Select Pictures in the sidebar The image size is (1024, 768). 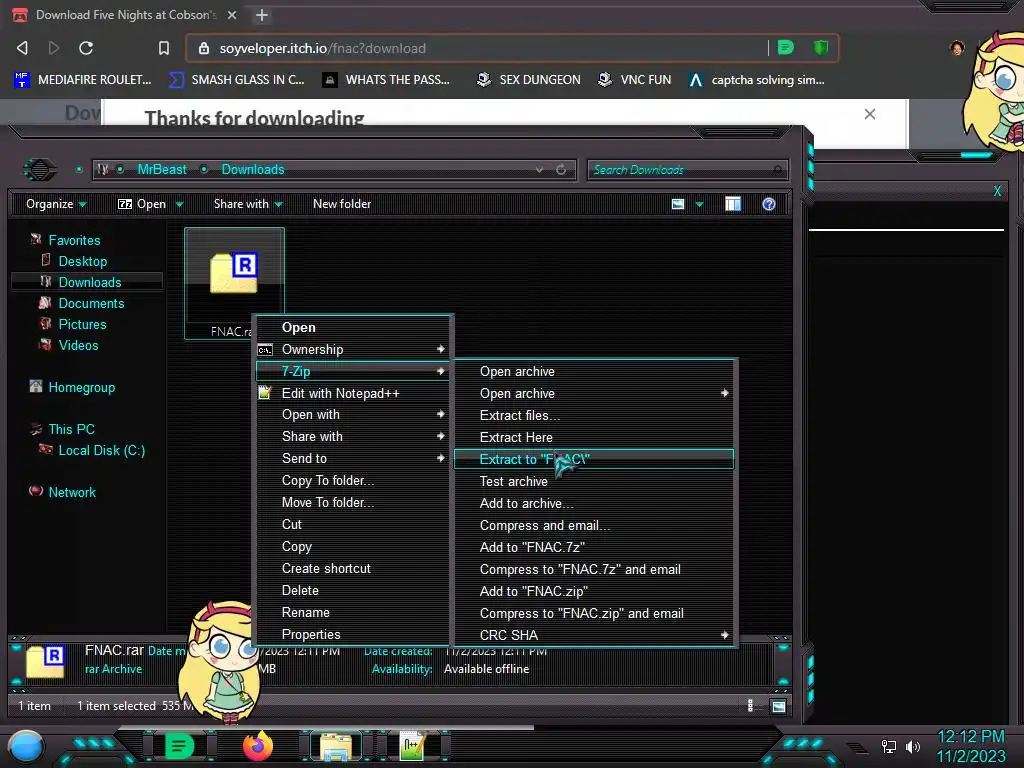pos(82,324)
